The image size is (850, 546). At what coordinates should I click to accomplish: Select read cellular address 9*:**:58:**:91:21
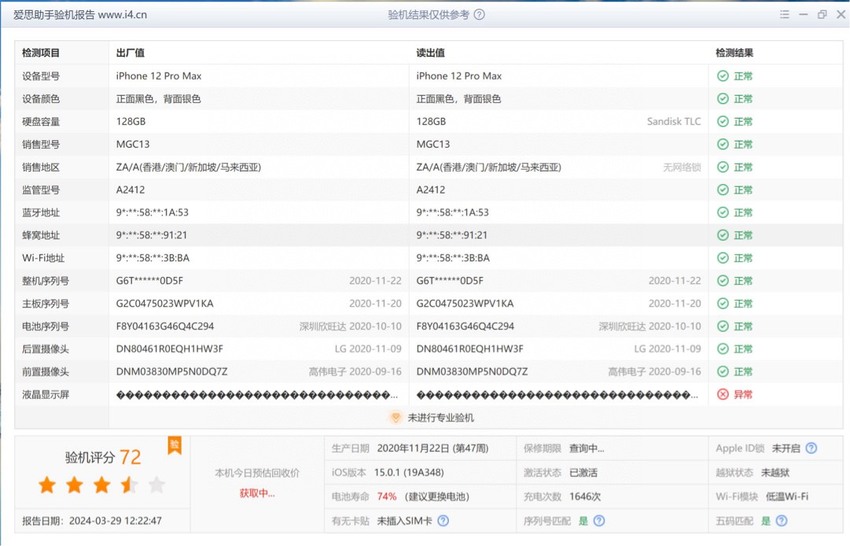(452, 235)
